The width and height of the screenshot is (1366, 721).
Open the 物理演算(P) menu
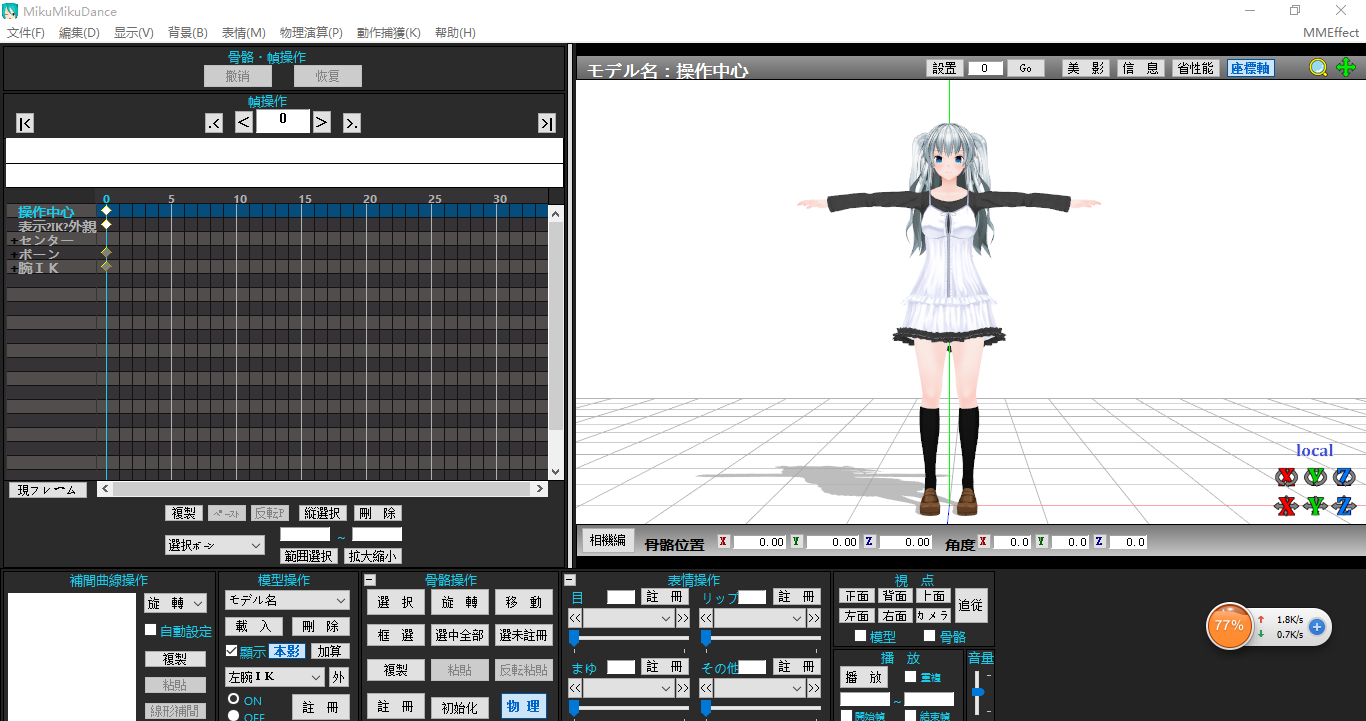tap(311, 33)
